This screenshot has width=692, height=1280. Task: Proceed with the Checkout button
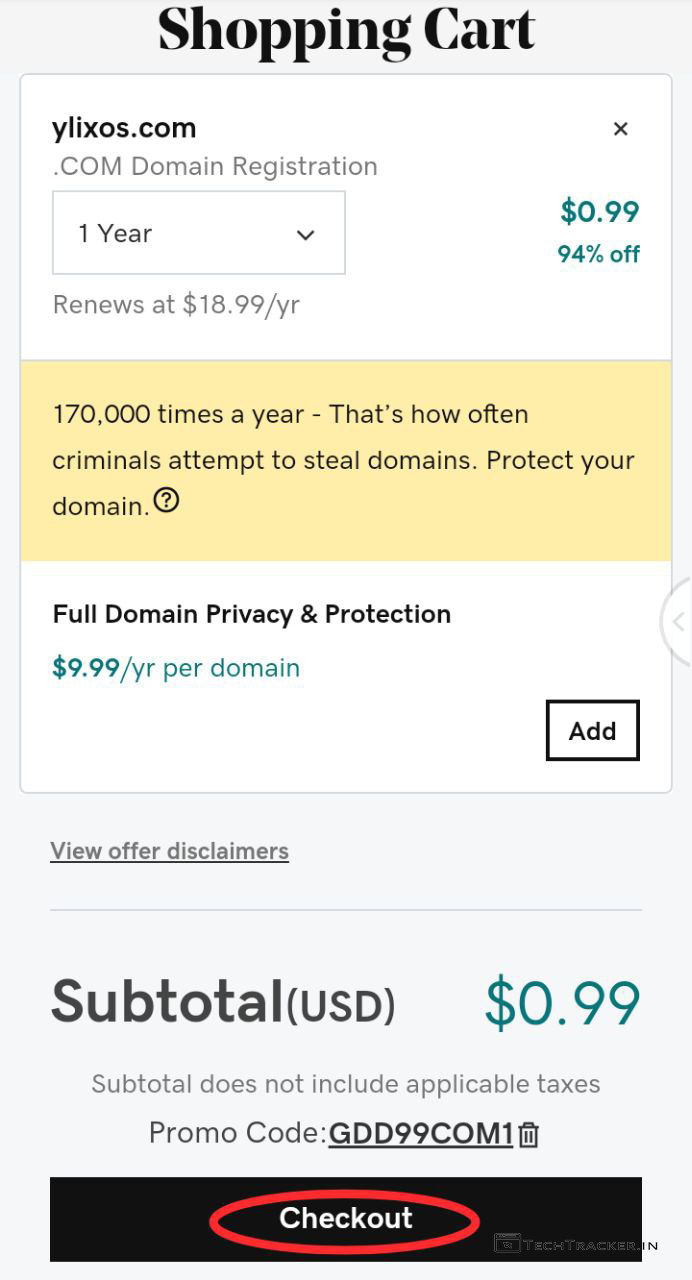345,1218
